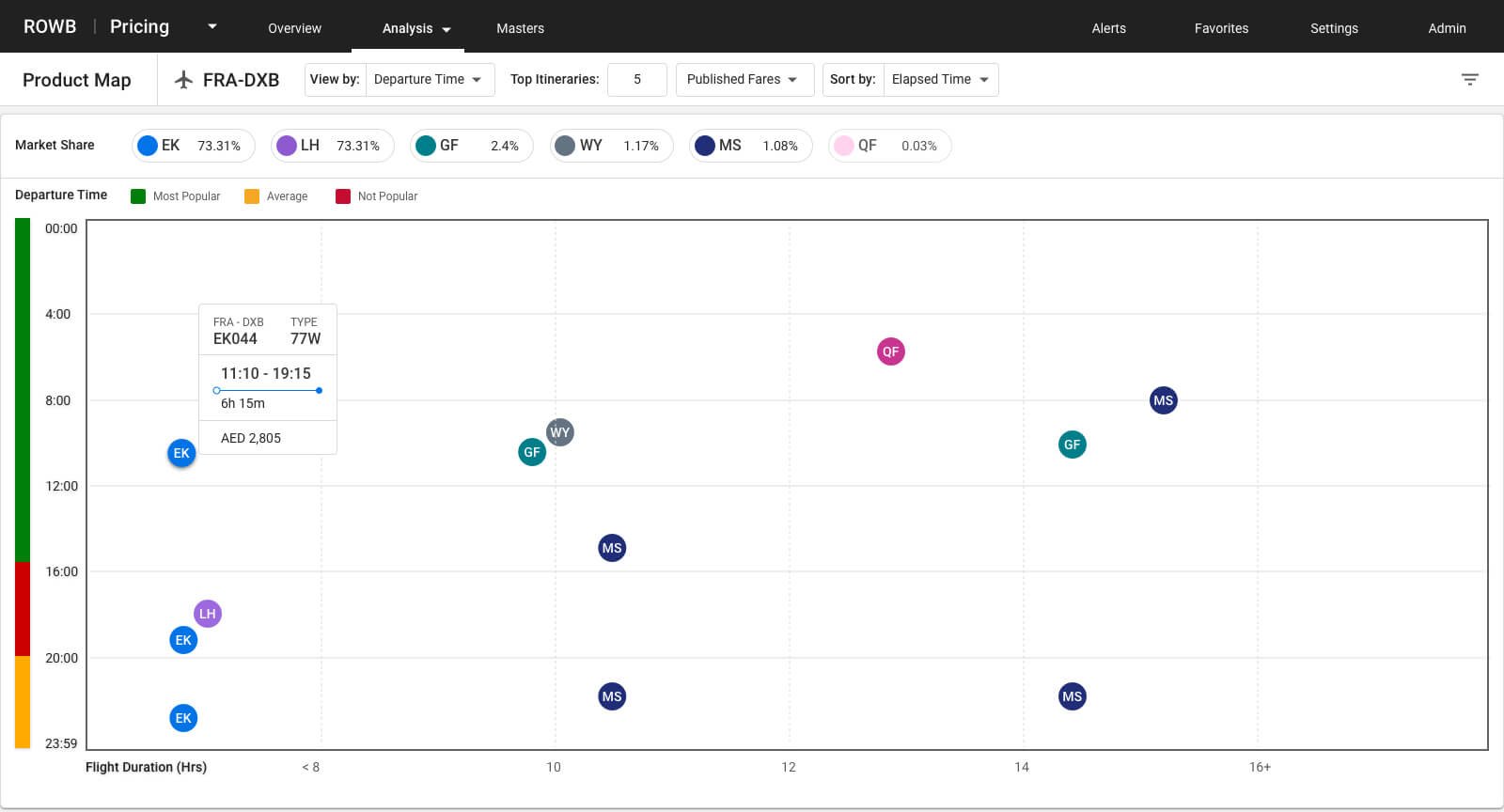Select the MS point near 8:00 departure
Screen dimensions: 1504x812
1164,400
